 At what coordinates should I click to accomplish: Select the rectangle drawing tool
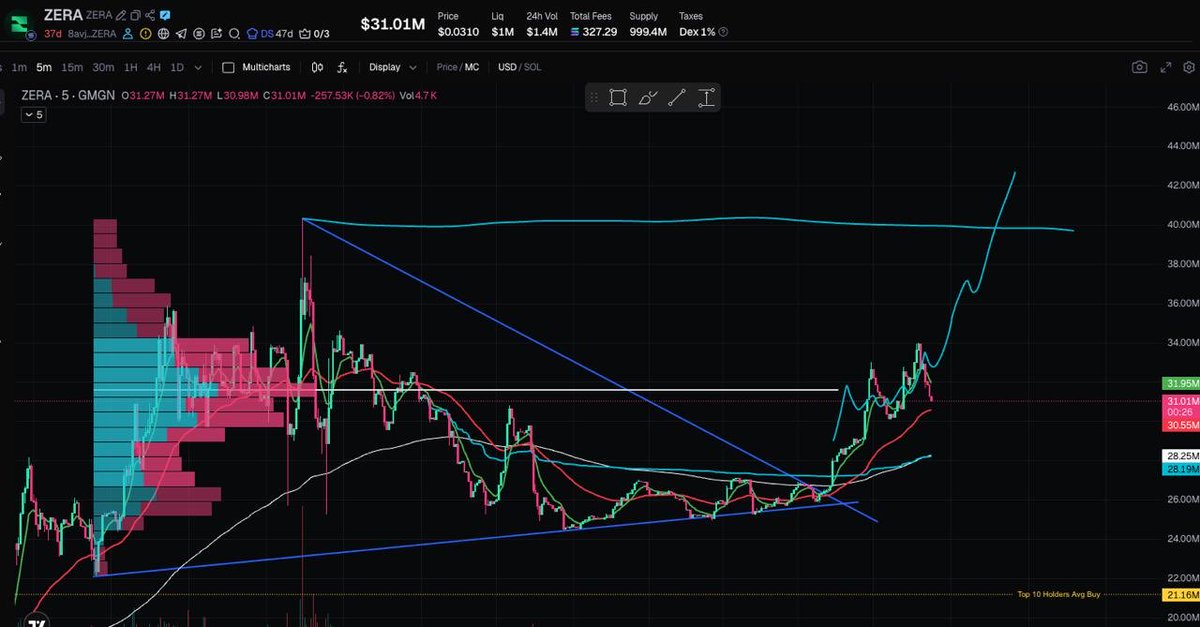pyautogui.click(x=618, y=97)
